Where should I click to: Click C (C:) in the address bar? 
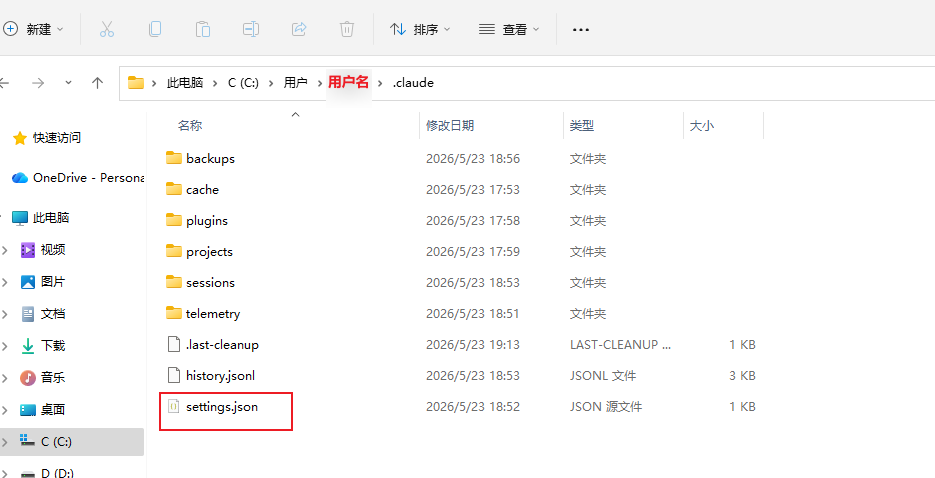coord(243,83)
